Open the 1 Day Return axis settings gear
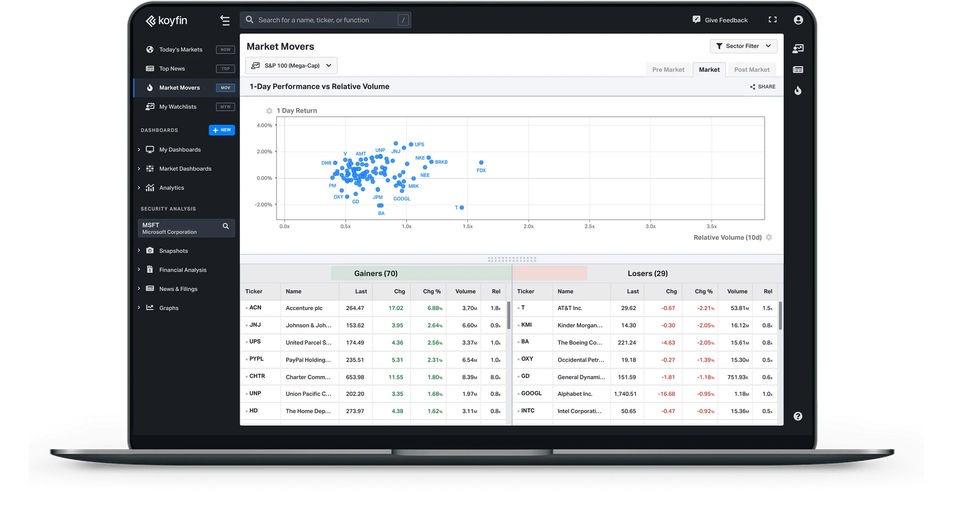Viewport: 960px width, 511px height. click(x=269, y=111)
